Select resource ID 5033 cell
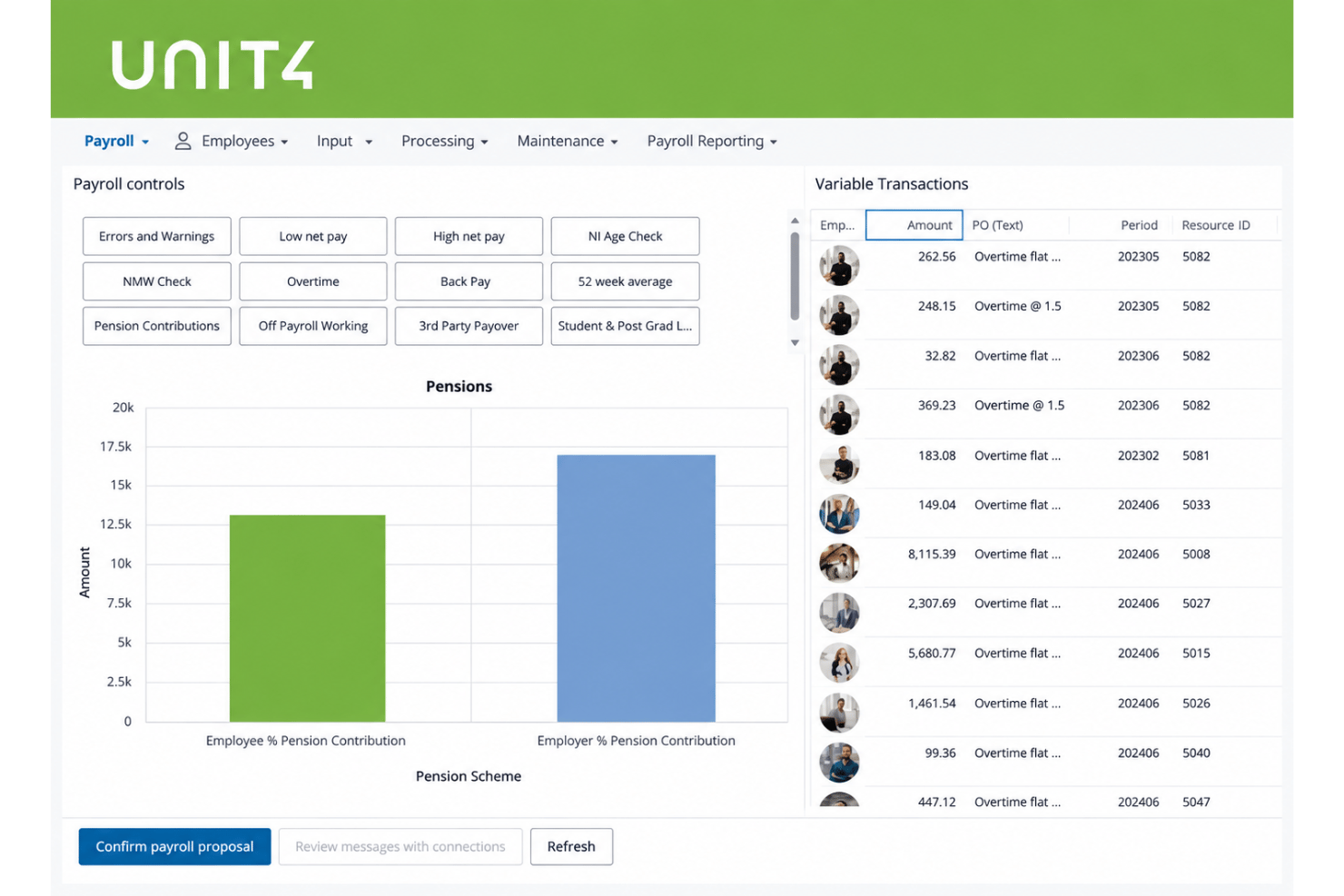Image resolution: width=1344 pixels, height=896 pixels. click(x=1196, y=505)
